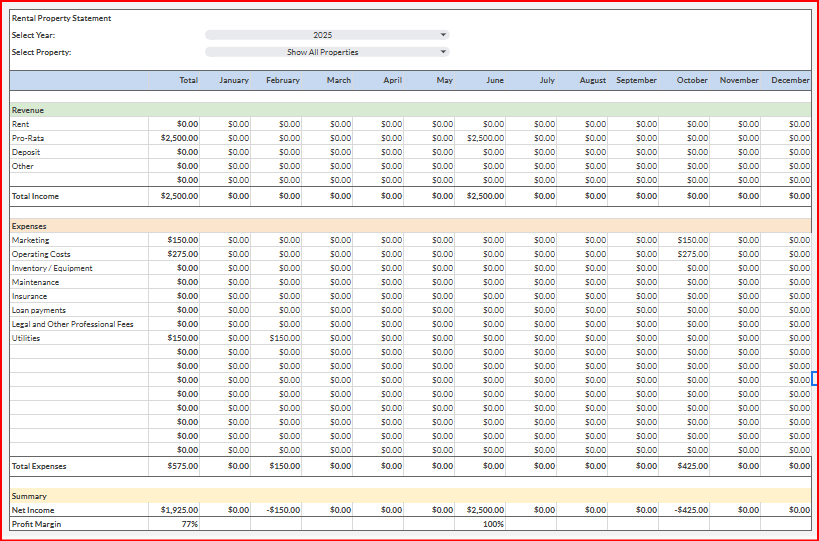The width and height of the screenshot is (819, 541).
Task: Select the Pro-Rata total cell $2,500.00
Action: (174, 138)
